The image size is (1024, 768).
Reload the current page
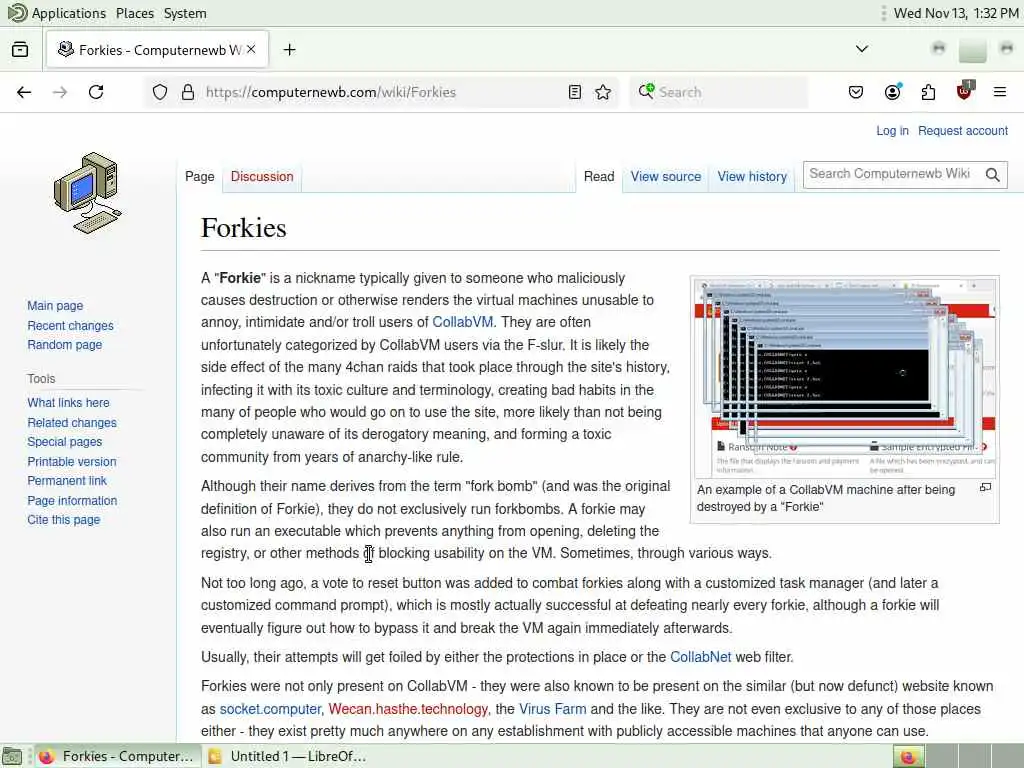click(x=96, y=92)
